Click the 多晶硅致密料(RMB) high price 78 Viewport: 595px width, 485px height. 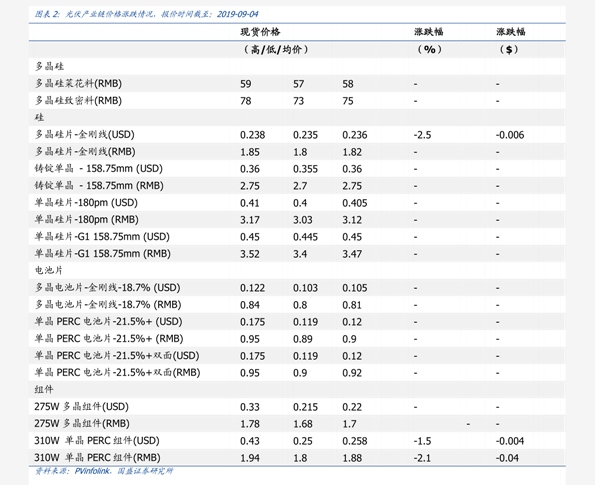click(x=246, y=101)
